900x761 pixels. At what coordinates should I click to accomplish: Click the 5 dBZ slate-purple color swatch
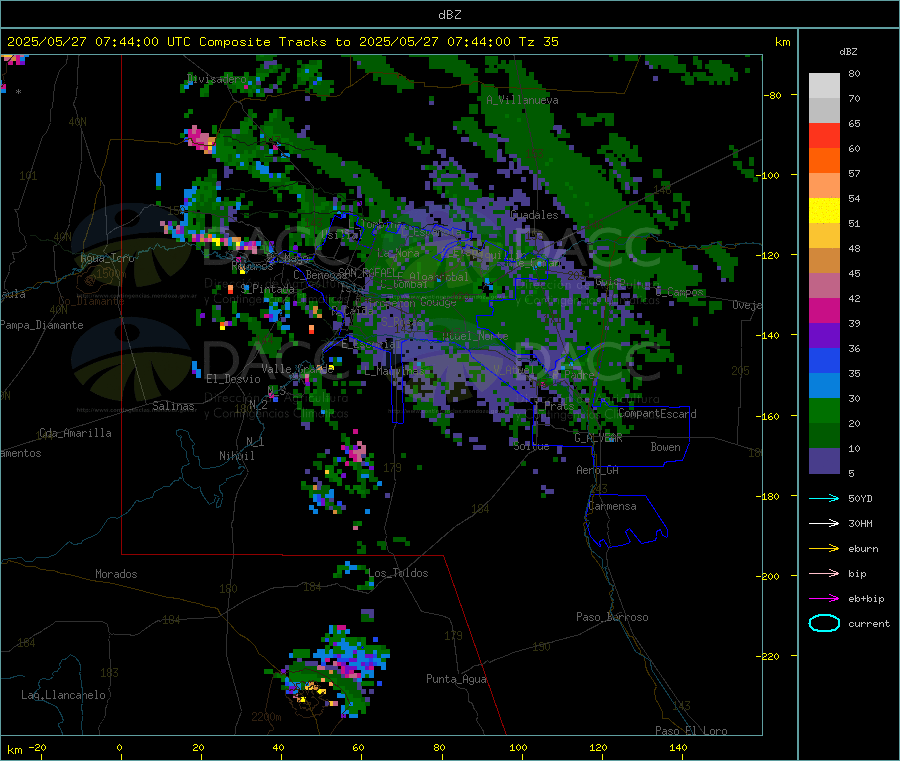824,461
